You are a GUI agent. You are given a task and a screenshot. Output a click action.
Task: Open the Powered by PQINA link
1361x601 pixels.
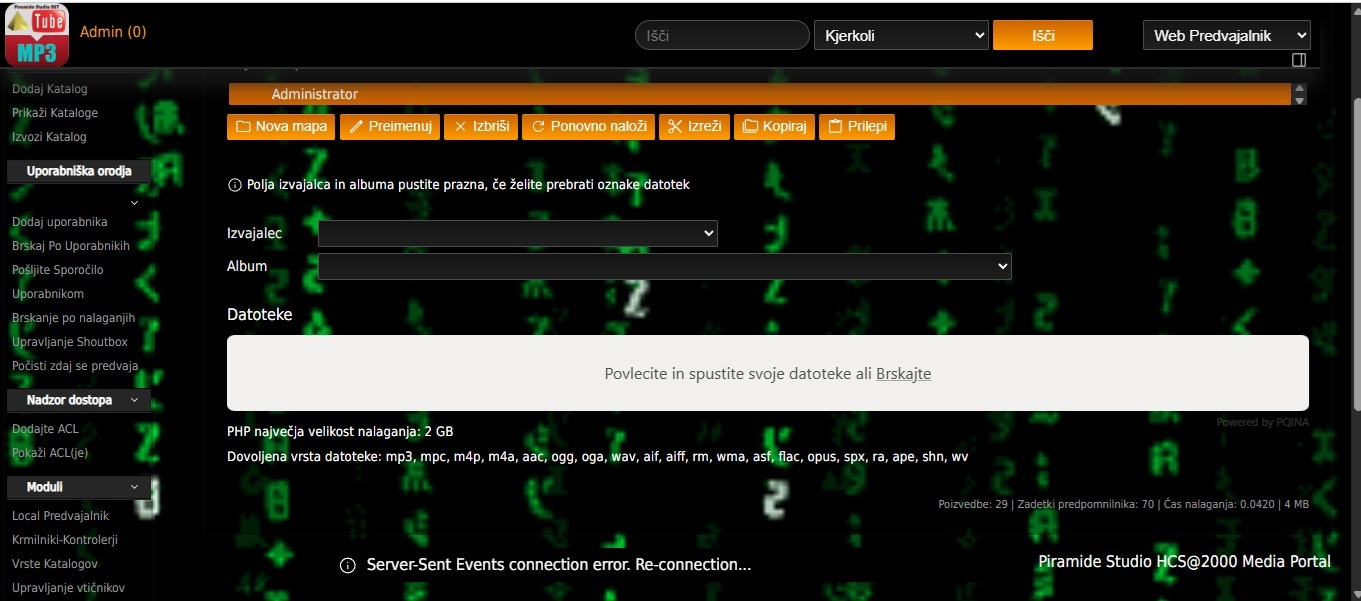1262,422
